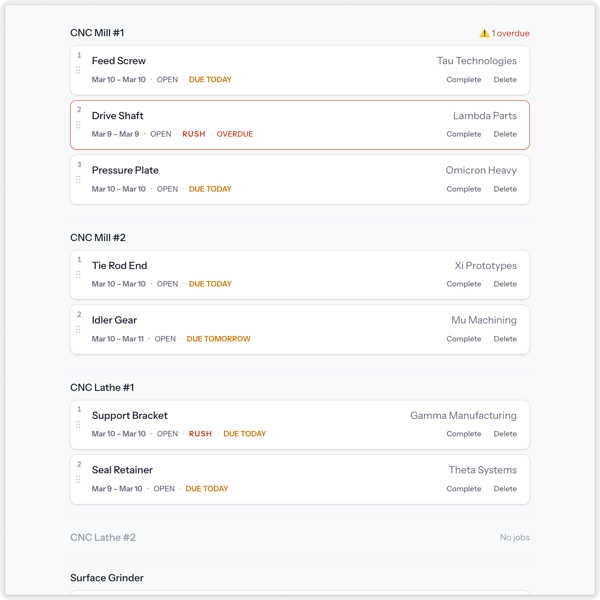Click the drag handle on Seal Retainer job
This screenshot has width=600, height=600.
point(78,480)
